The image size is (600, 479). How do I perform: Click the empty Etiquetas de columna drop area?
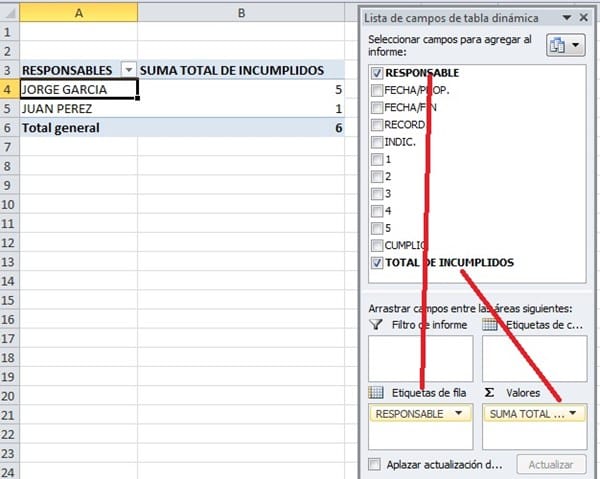[x=535, y=358]
